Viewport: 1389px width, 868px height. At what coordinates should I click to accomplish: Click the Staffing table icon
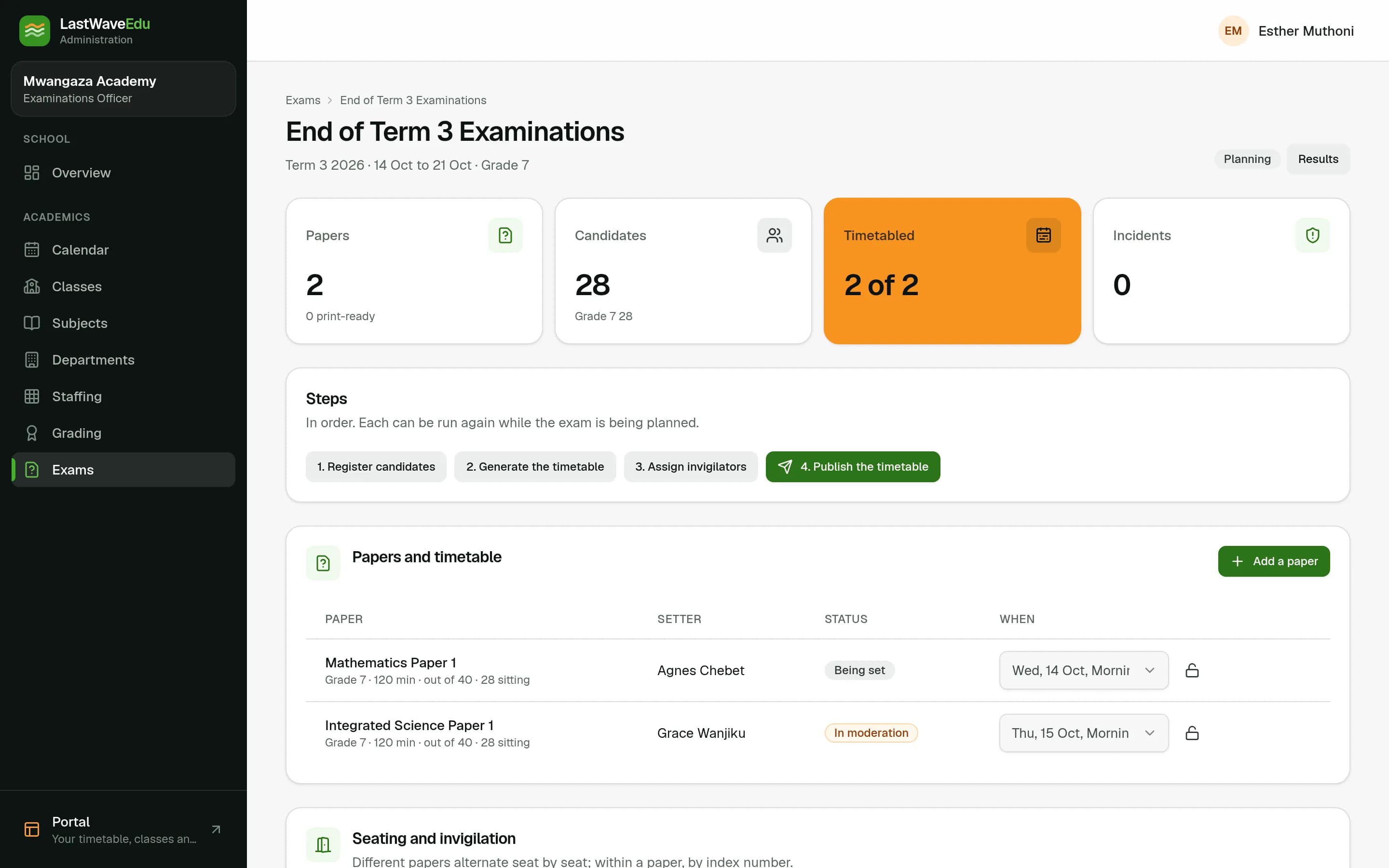coord(31,397)
